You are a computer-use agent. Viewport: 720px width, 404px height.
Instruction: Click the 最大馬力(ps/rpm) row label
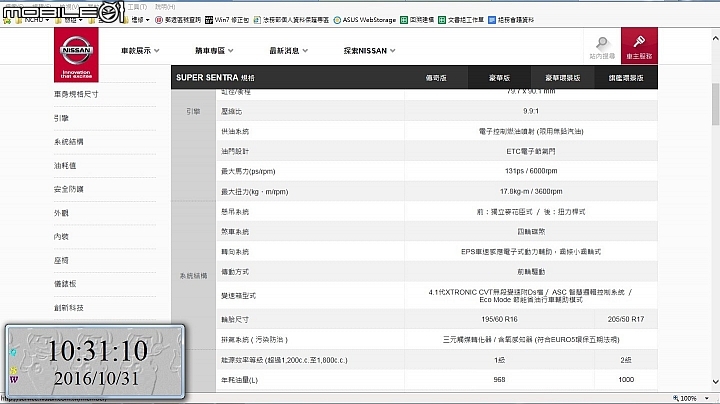[x=248, y=171]
